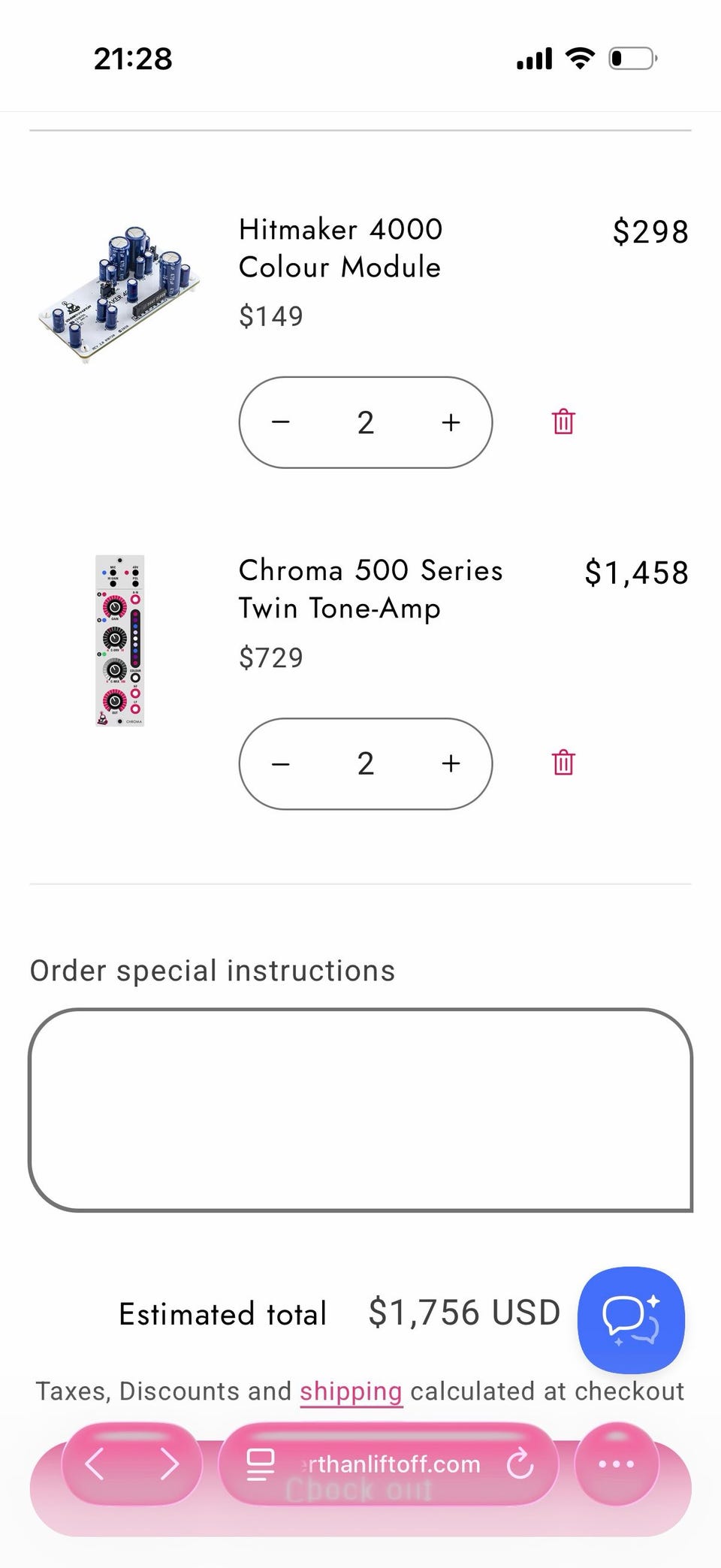
Task: Open the blue chat assistant bubble
Action: coord(631,1320)
